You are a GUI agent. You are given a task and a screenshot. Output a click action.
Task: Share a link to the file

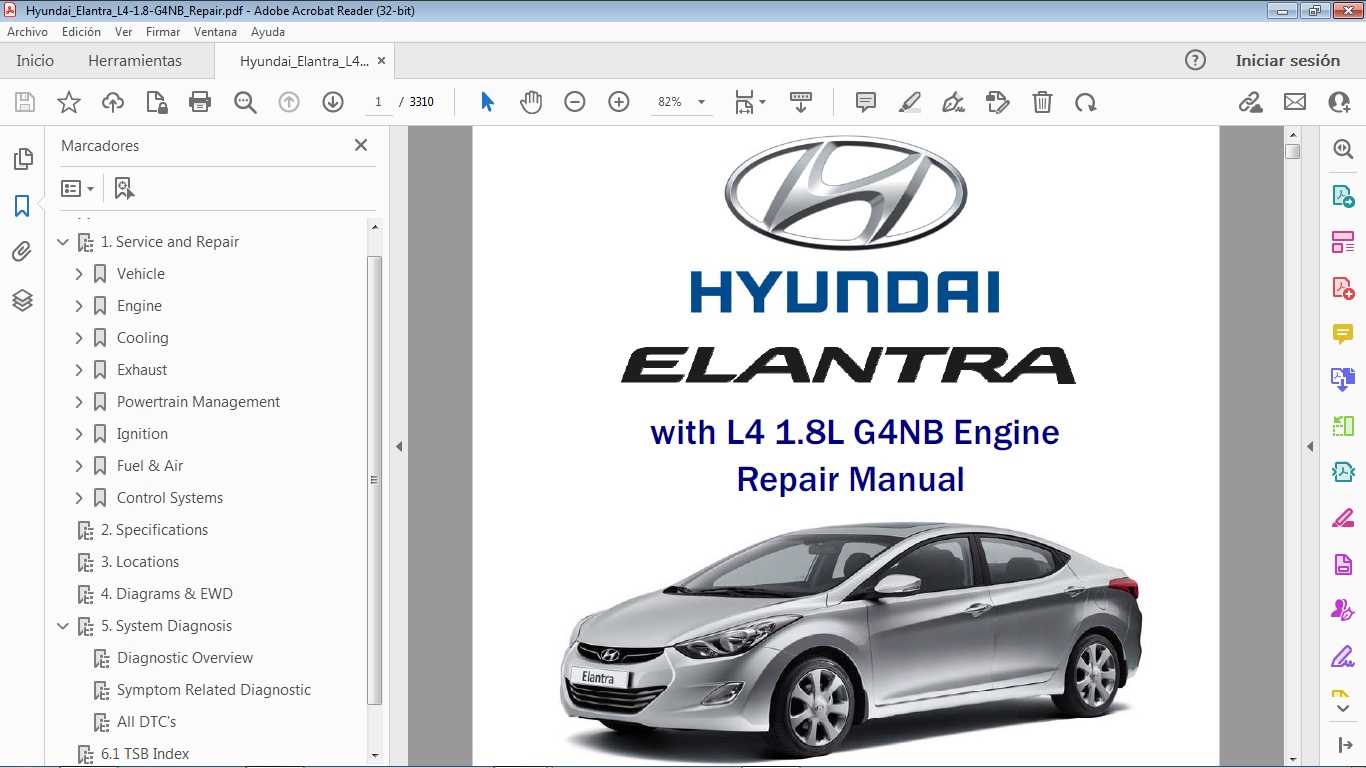(1251, 102)
